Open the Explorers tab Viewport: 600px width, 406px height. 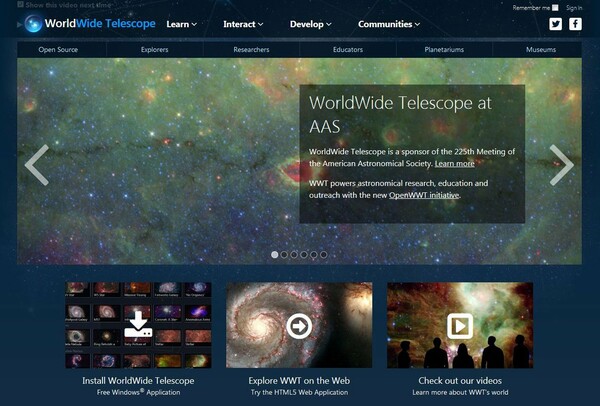click(155, 50)
